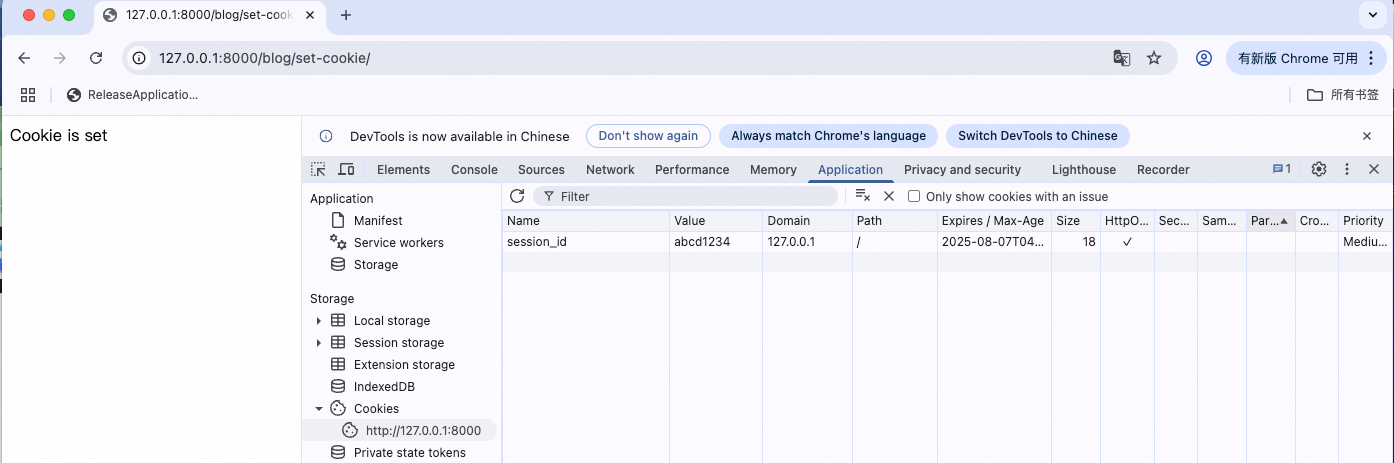Toggle the device toolbar icon
The width and height of the screenshot is (1394, 463).
[346, 169]
